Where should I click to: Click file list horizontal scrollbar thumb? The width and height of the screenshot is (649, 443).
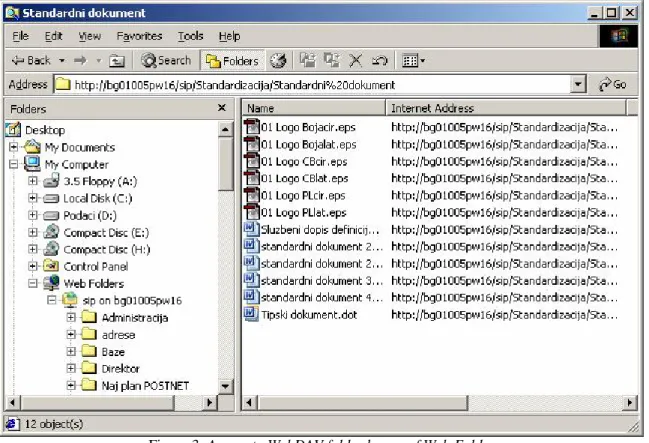363,402
